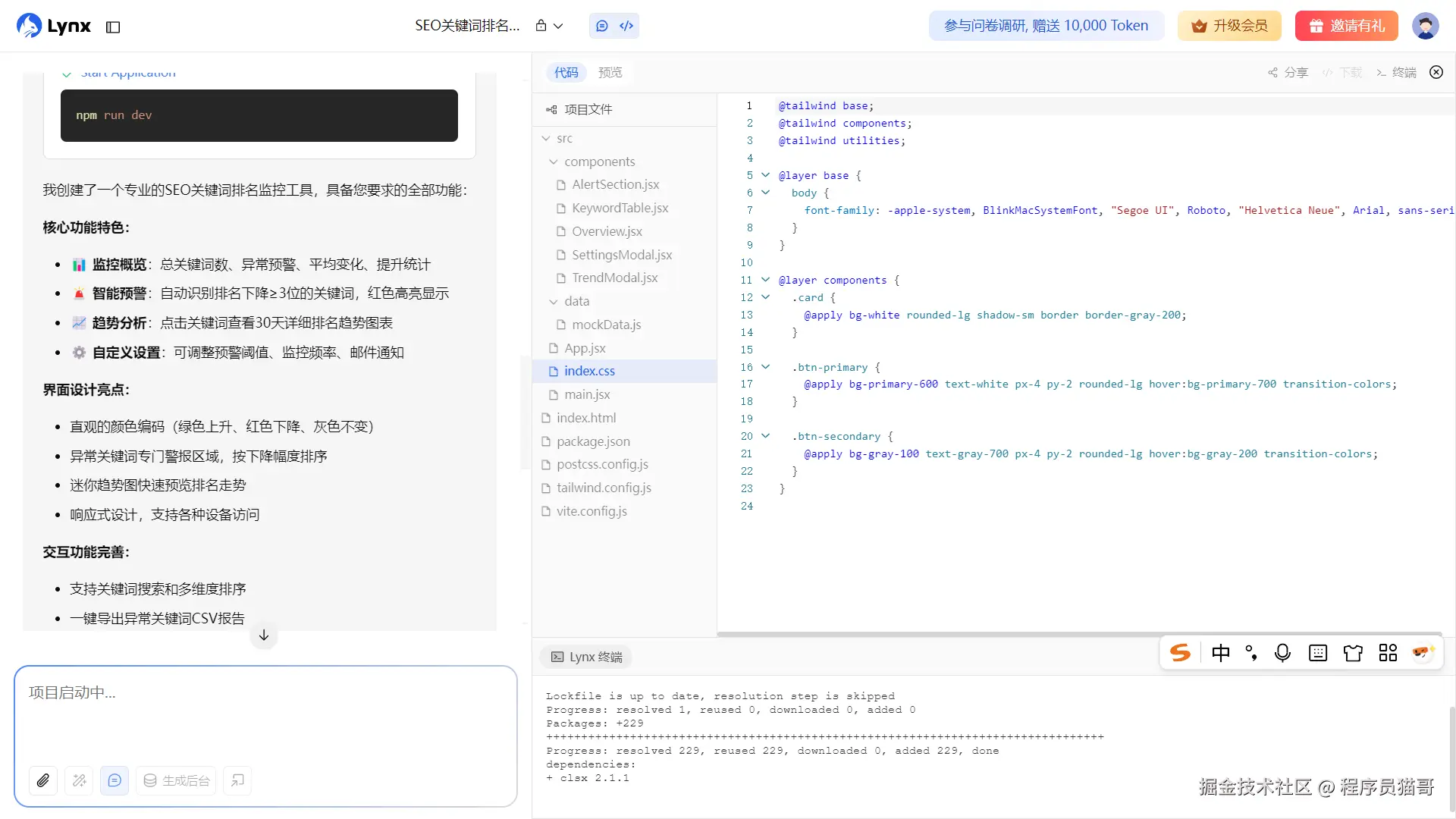Toggle chat mode in the input toolbar

click(x=115, y=780)
